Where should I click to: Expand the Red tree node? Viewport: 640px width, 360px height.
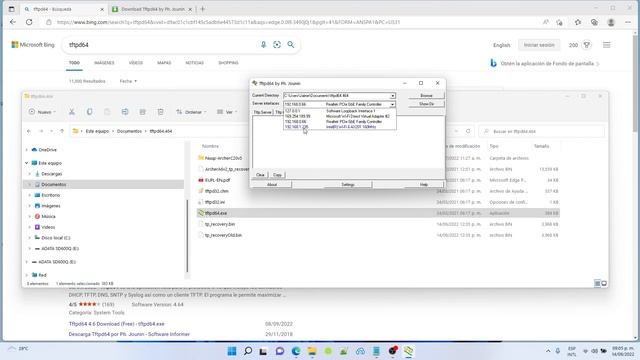coord(27,275)
